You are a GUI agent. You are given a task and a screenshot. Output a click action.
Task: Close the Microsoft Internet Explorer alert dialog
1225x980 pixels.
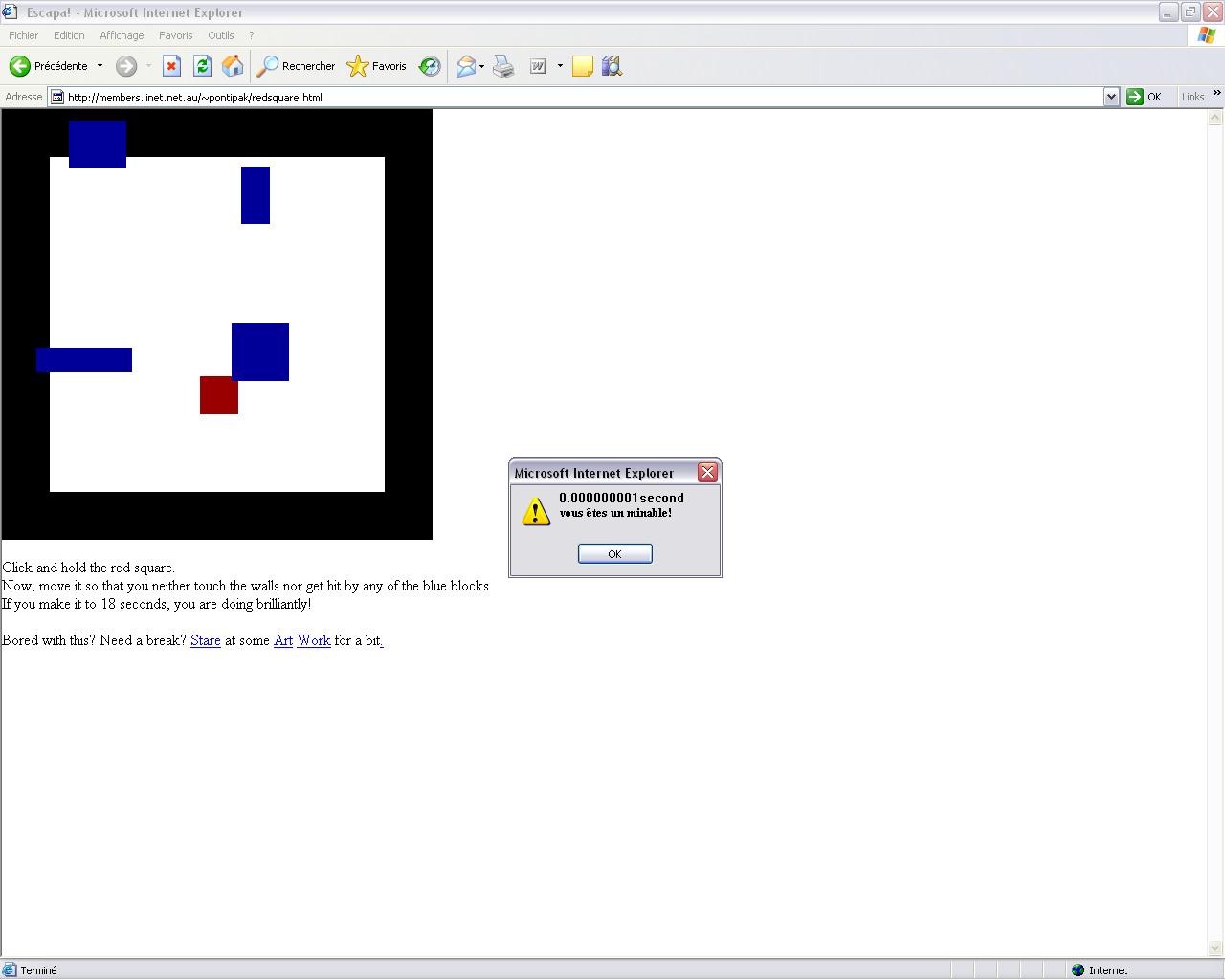(707, 473)
